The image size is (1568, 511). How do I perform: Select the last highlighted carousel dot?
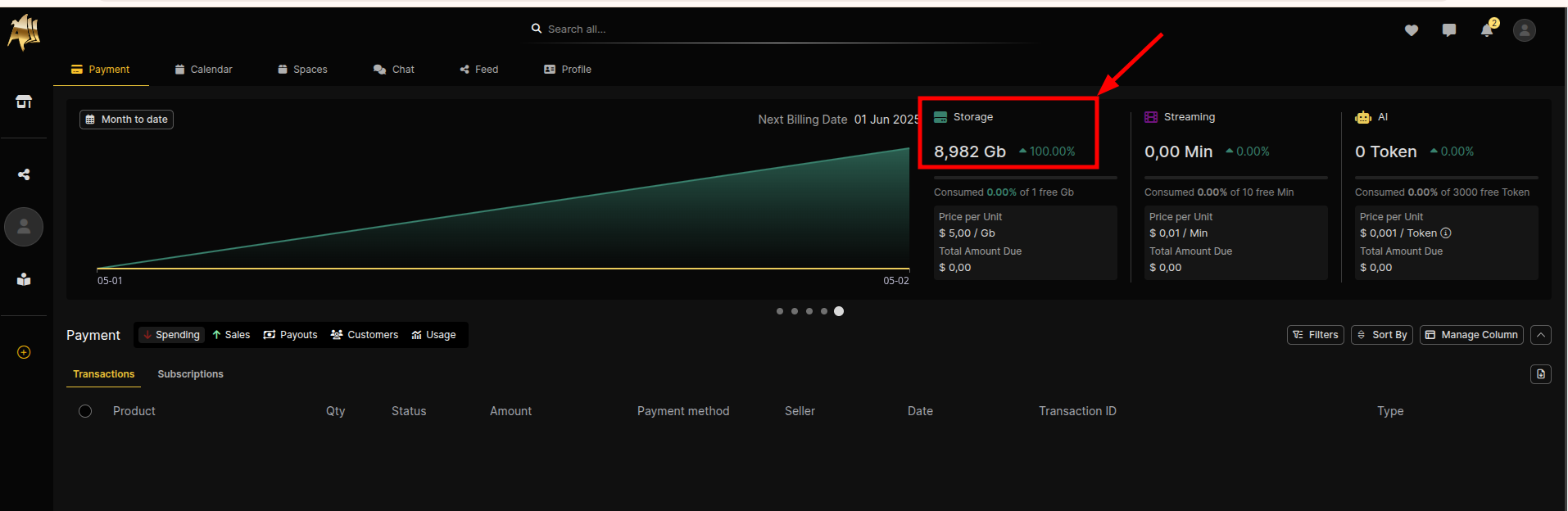[839, 311]
